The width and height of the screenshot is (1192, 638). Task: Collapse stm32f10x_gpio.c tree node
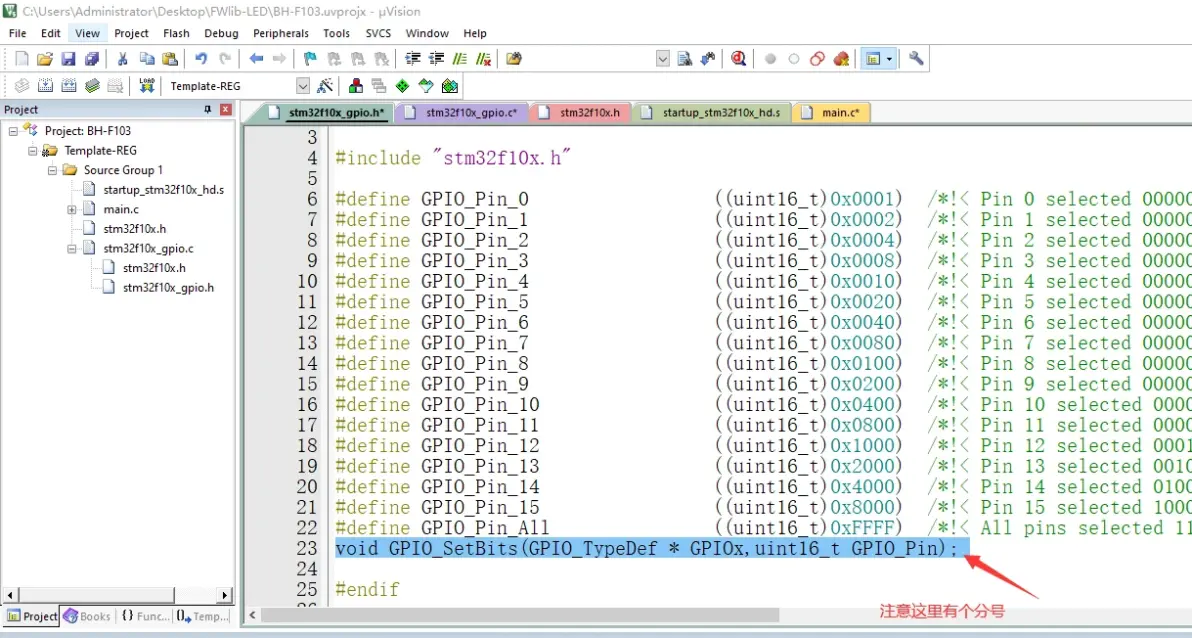pos(71,249)
